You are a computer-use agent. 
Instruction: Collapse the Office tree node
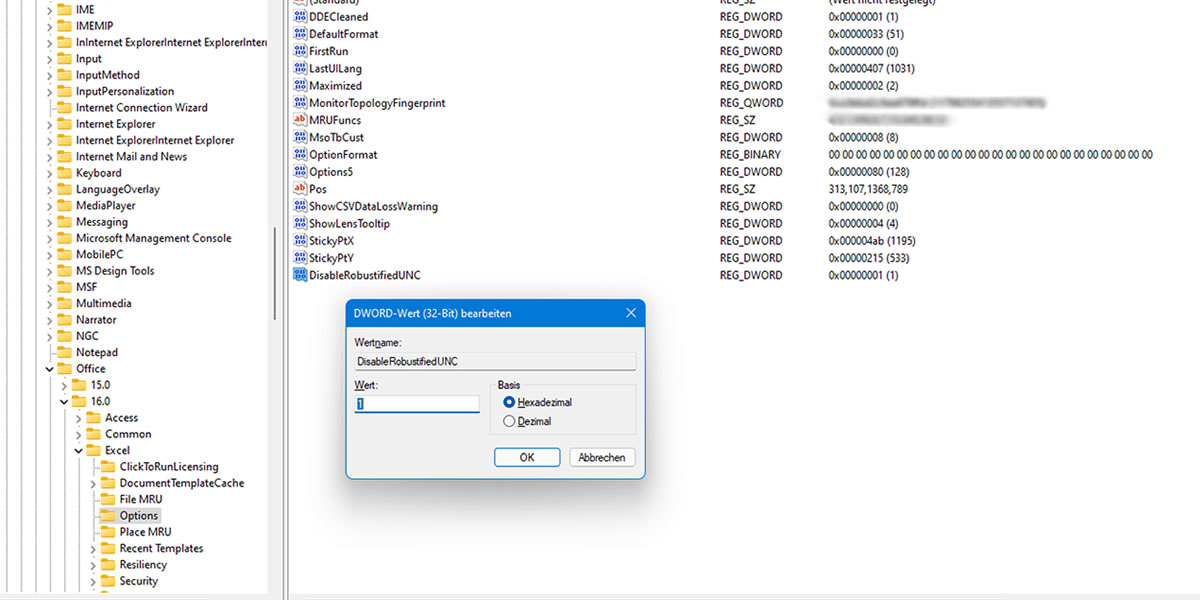[x=49, y=369]
